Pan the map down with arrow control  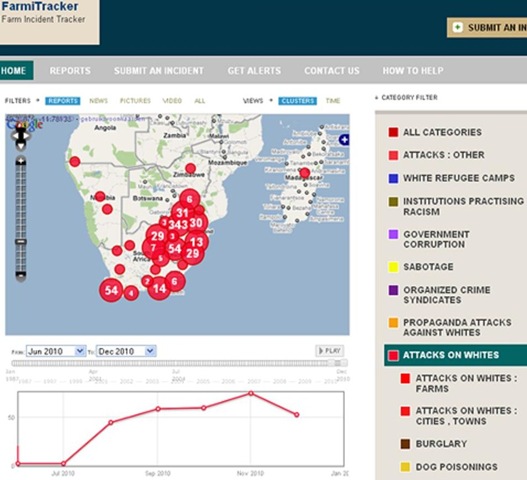(21, 146)
